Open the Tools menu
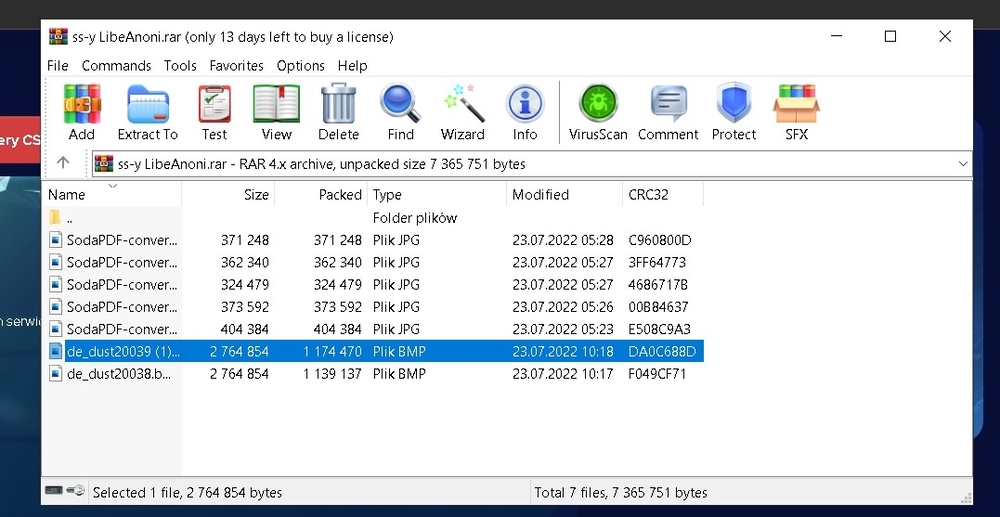This screenshot has width=1000, height=517. coord(180,66)
